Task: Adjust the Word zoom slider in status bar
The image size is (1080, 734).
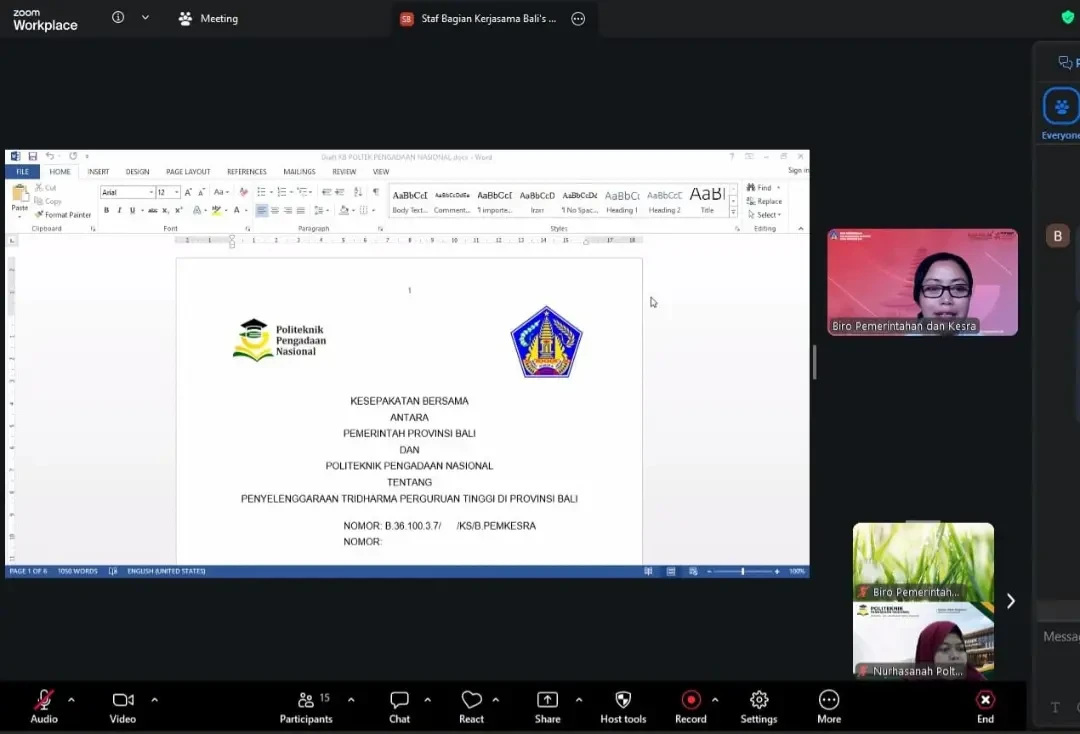Action: coord(742,572)
